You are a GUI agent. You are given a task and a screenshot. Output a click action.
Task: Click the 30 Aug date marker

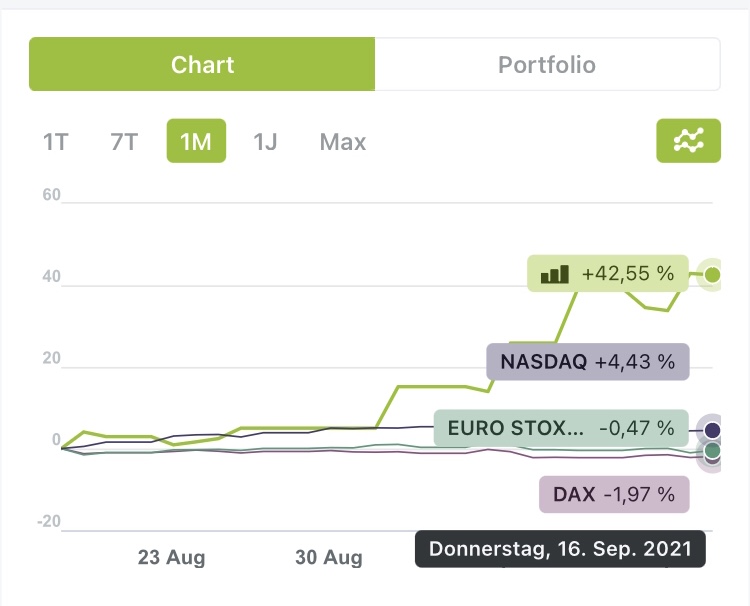point(328,558)
